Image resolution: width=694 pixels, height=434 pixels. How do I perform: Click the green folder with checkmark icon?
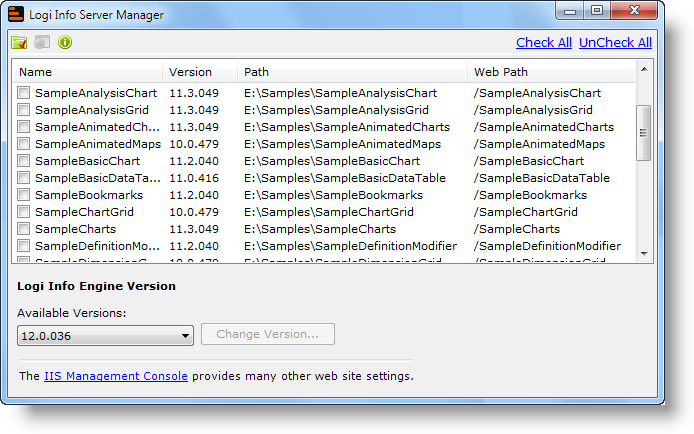pos(19,42)
